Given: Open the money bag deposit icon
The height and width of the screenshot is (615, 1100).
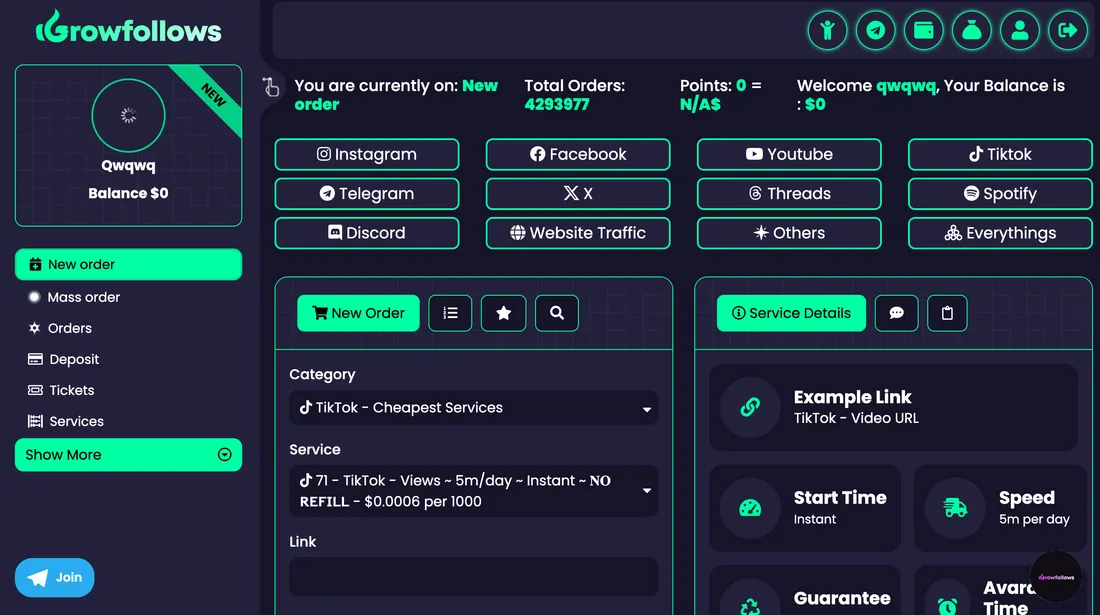Looking at the screenshot, I should pyautogui.click(x=971, y=30).
